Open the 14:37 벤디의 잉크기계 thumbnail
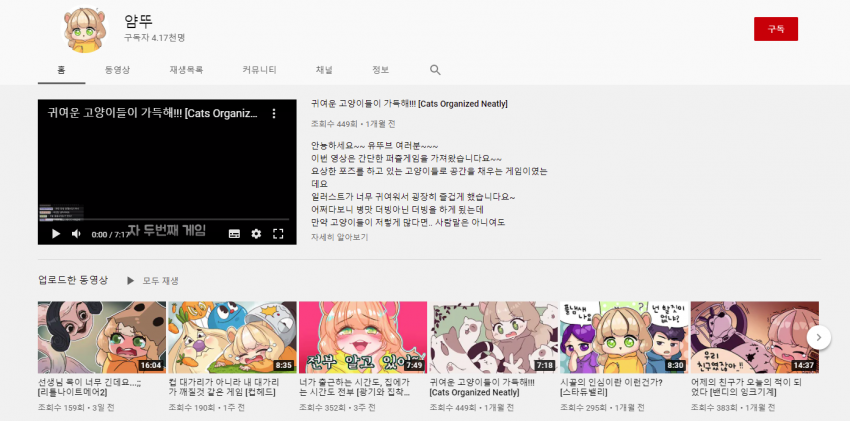Image resolution: width=850 pixels, height=421 pixels. click(755, 337)
